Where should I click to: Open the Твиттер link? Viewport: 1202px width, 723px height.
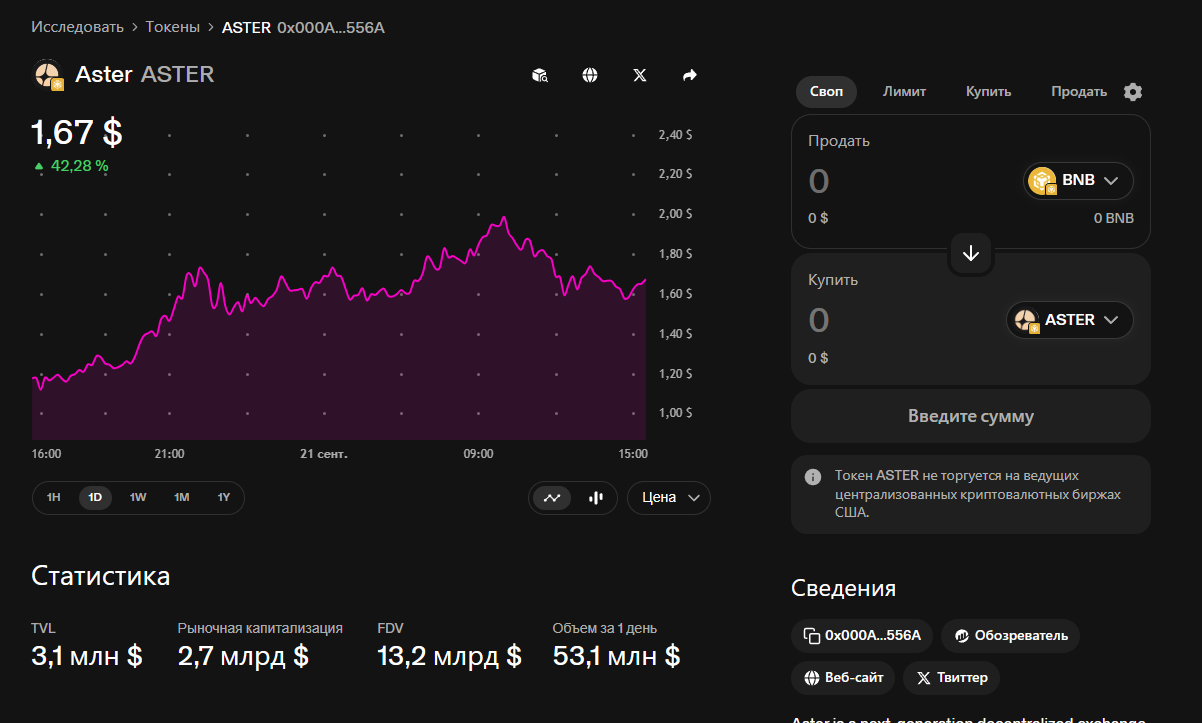tap(951, 678)
